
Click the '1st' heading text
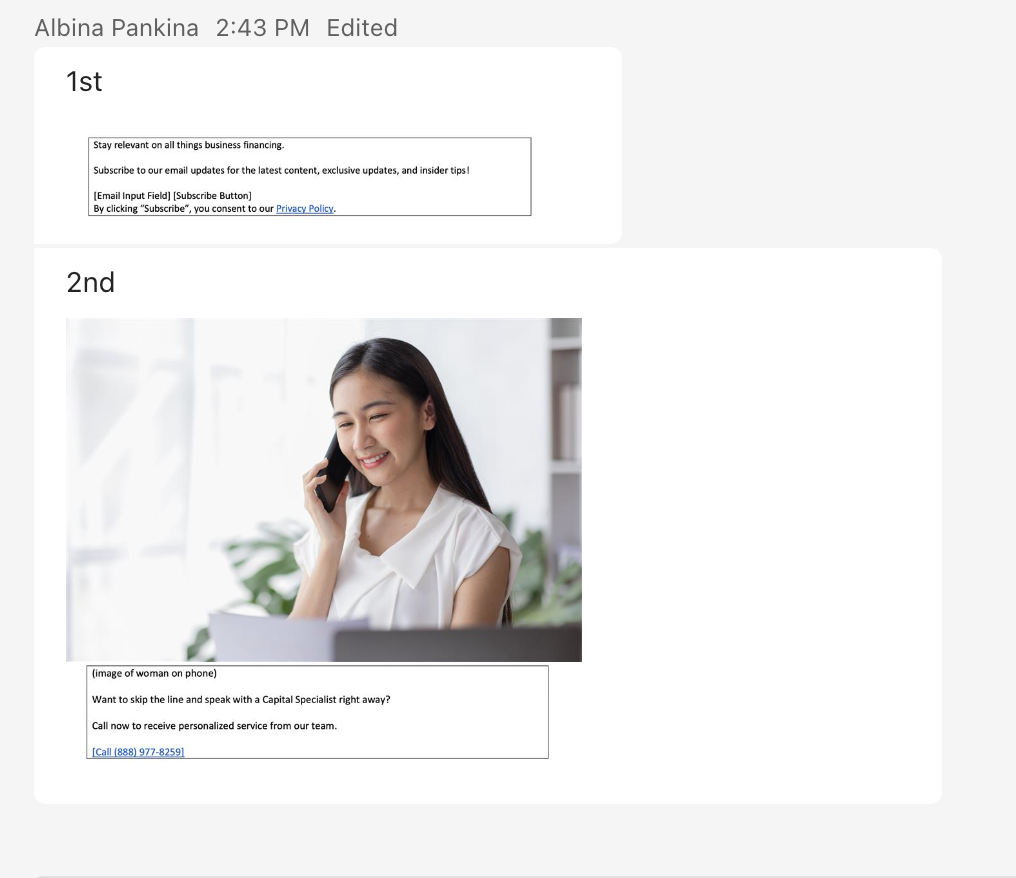tap(84, 82)
